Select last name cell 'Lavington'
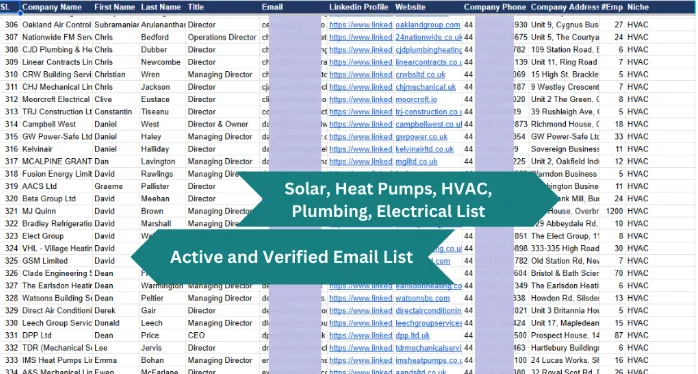 (158, 162)
